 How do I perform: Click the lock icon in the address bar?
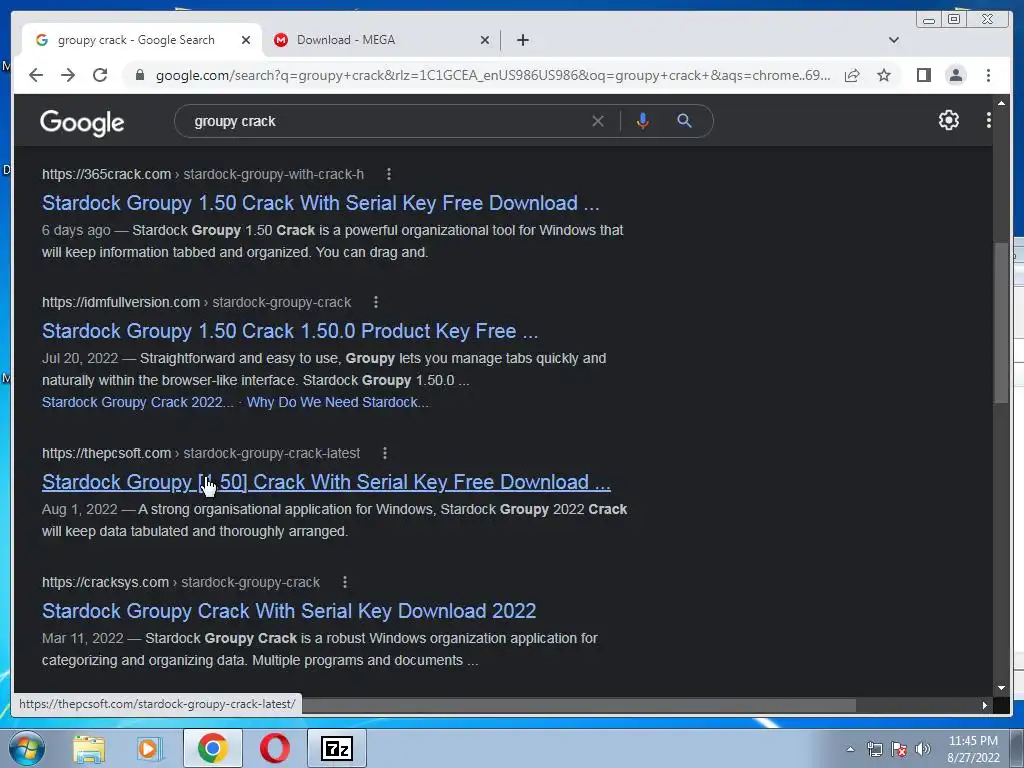click(x=139, y=75)
